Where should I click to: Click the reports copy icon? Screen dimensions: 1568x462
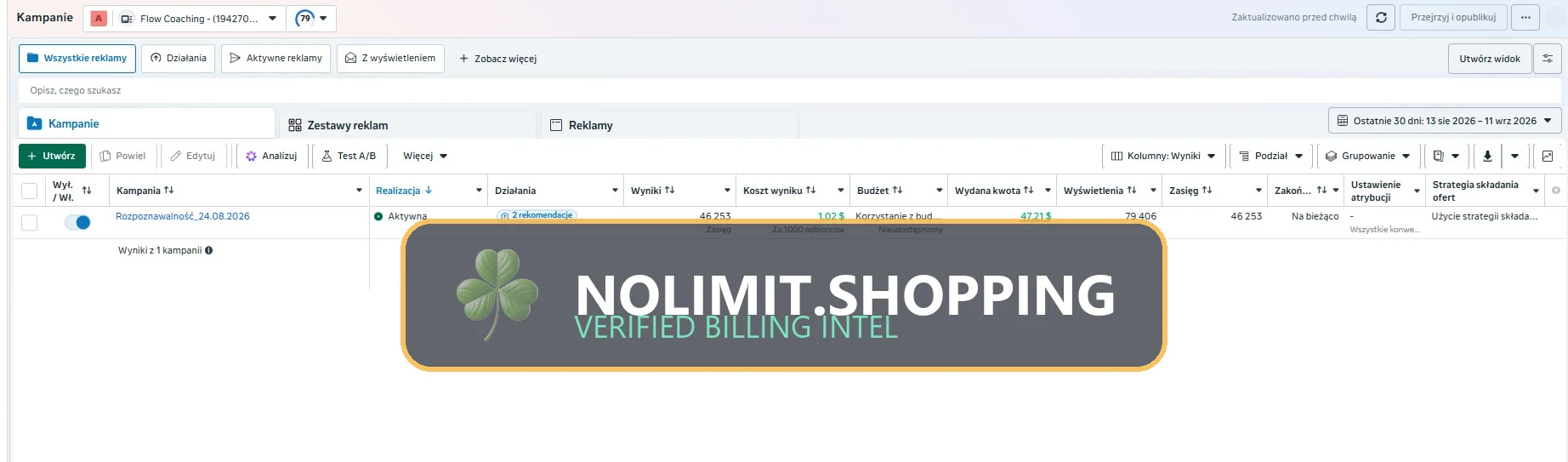coord(1438,156)
